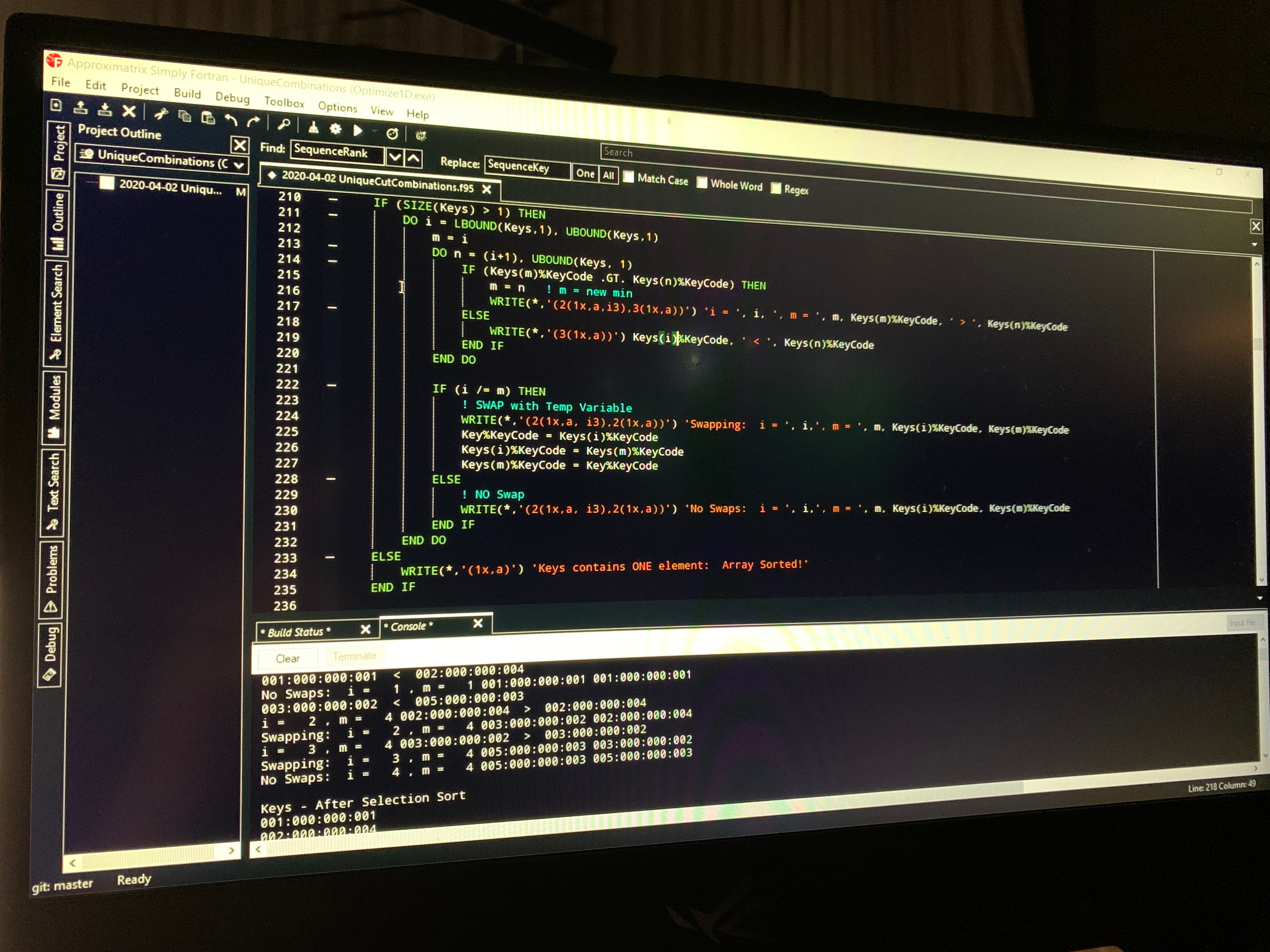Expand the UniqueCombinations project dropdown
This screenshot has height=952, width=1270.
(x=238, y=165)
